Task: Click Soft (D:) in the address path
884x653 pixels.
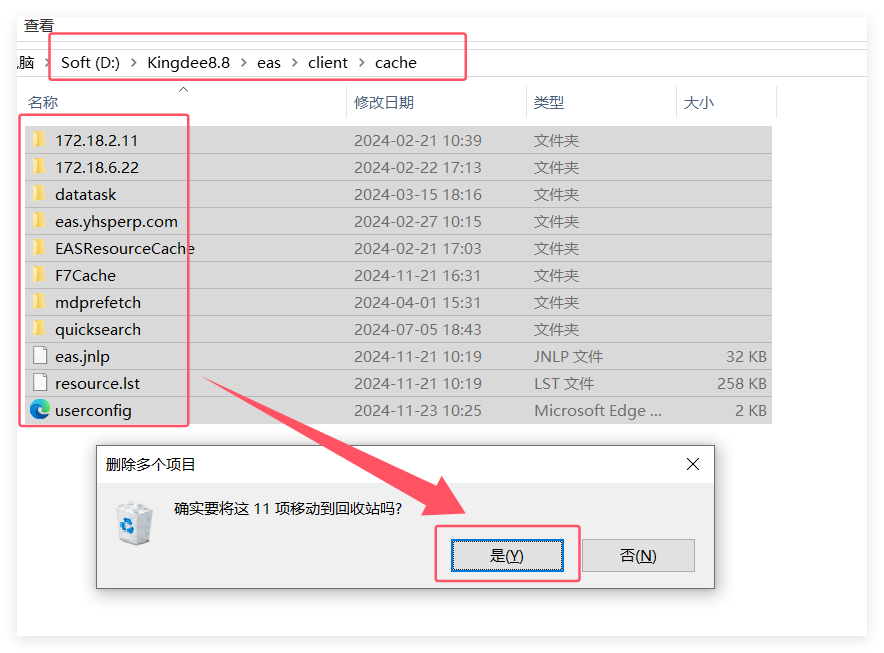Action: tap(90, 63)
